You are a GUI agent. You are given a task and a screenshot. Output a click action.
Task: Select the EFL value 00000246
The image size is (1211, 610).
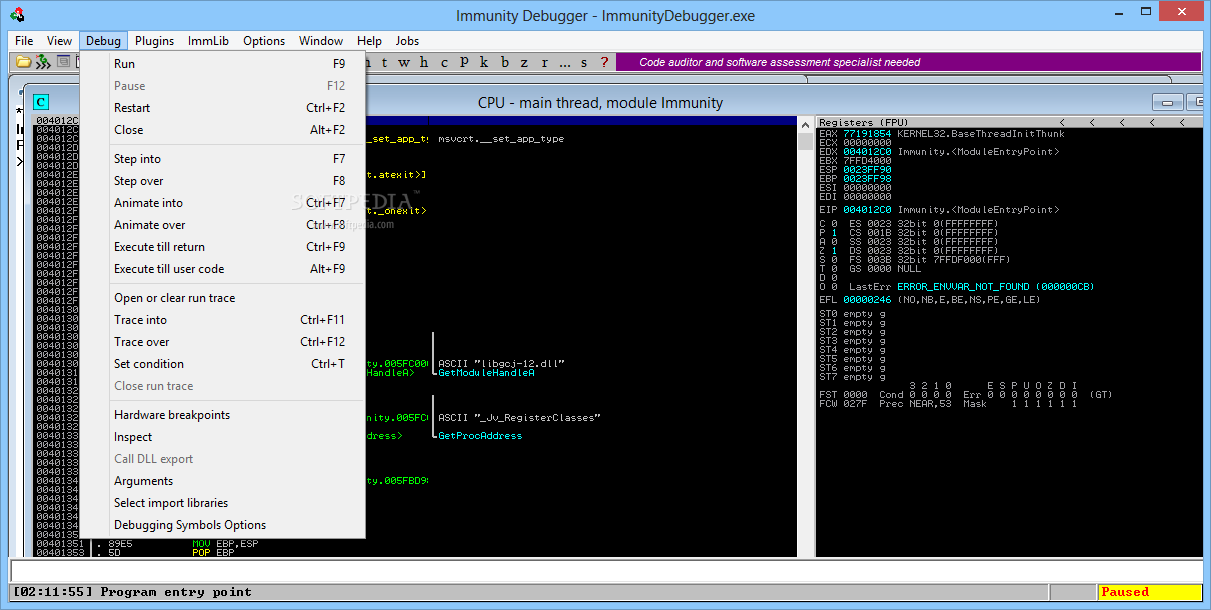tap(867, 299)
